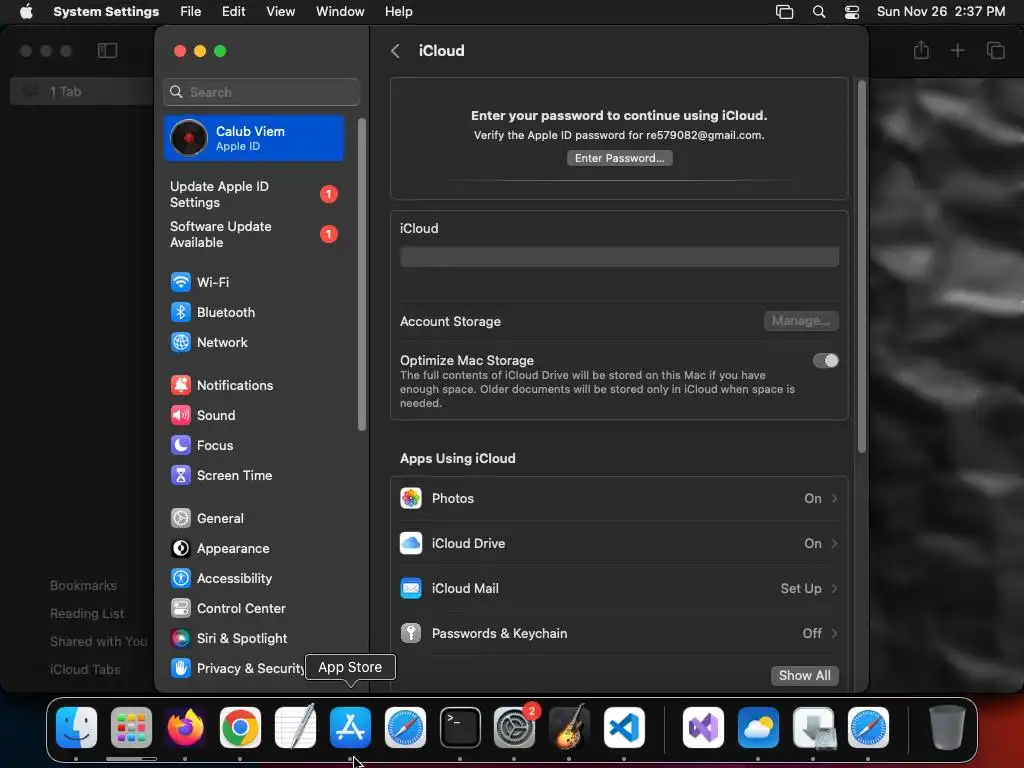Click iCloud Tabs in Safari sidebar
This screenshot has width=1024, height=768.
(86, 670)
